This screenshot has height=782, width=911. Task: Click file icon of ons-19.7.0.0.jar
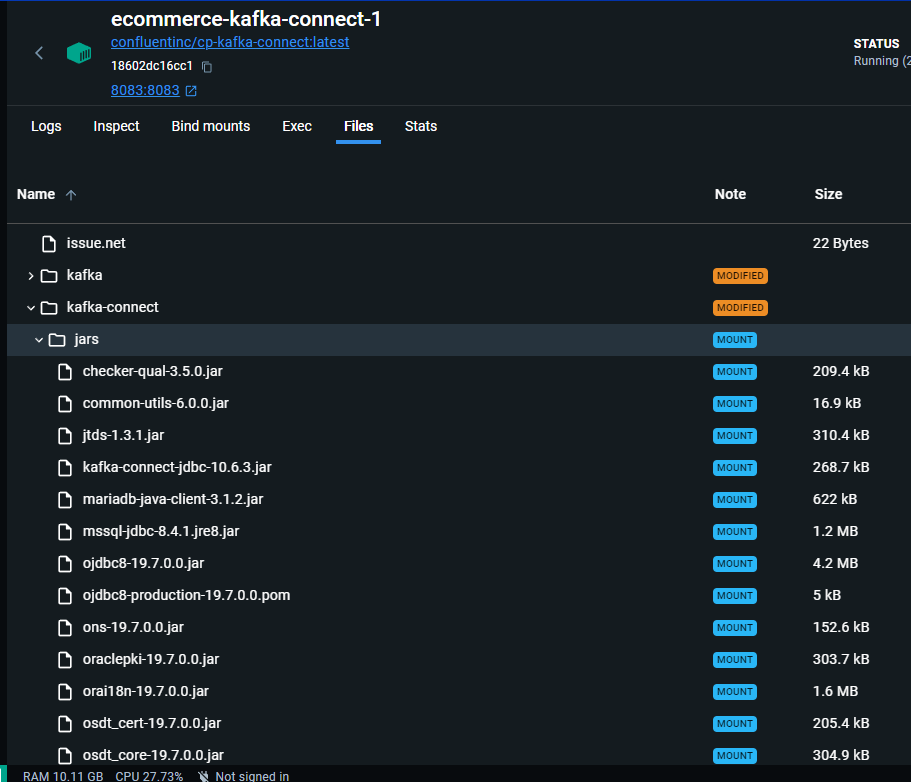coord(65,627)
